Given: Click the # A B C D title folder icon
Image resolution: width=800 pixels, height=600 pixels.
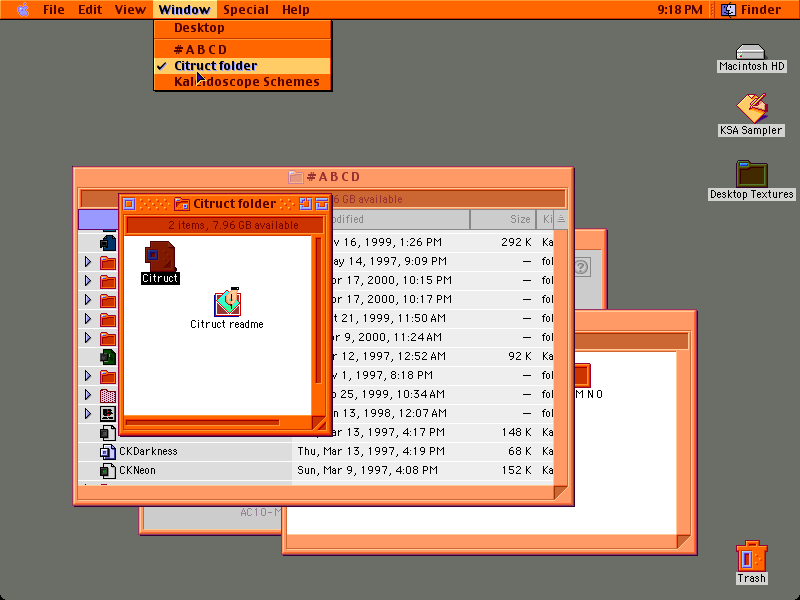Looking at the screenshot, I should 296,177.
